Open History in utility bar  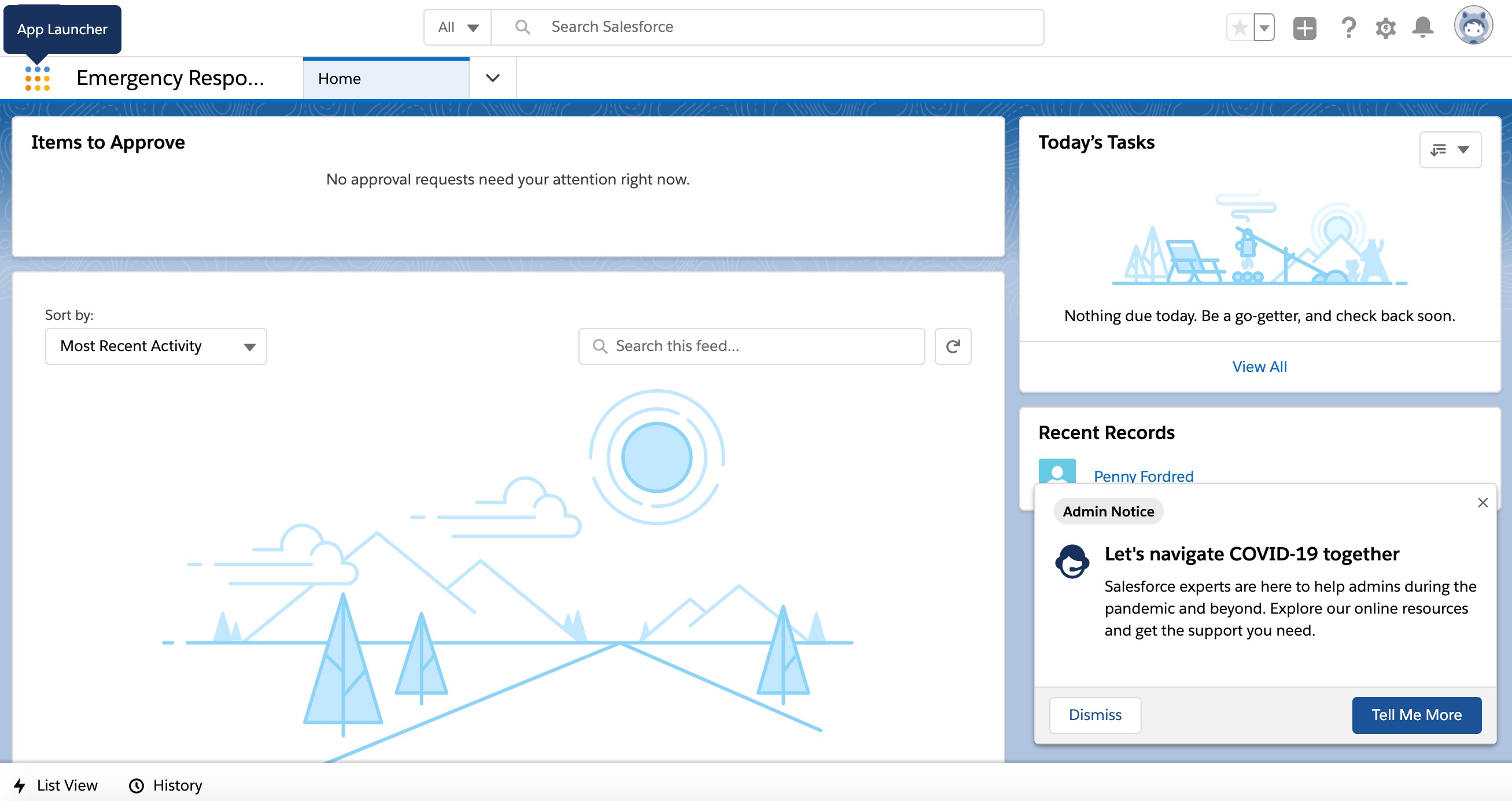166,785
